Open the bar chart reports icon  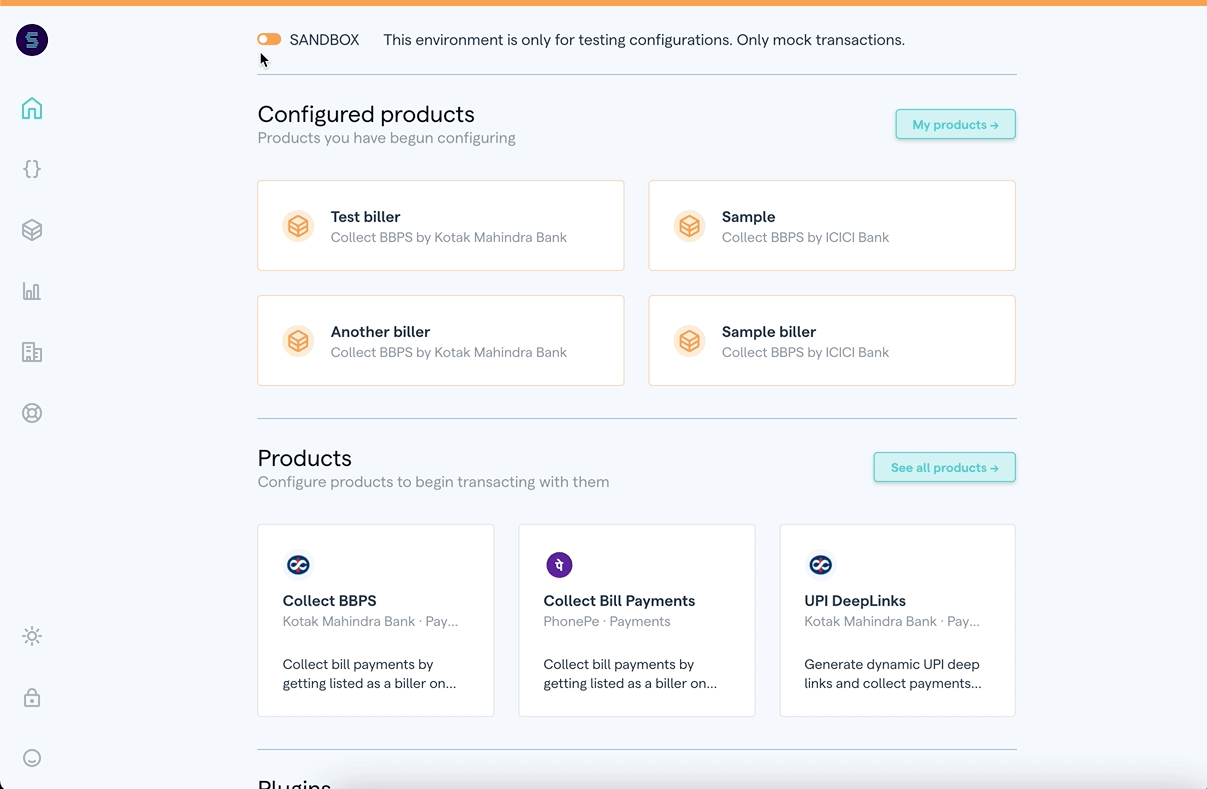point(32,291)
